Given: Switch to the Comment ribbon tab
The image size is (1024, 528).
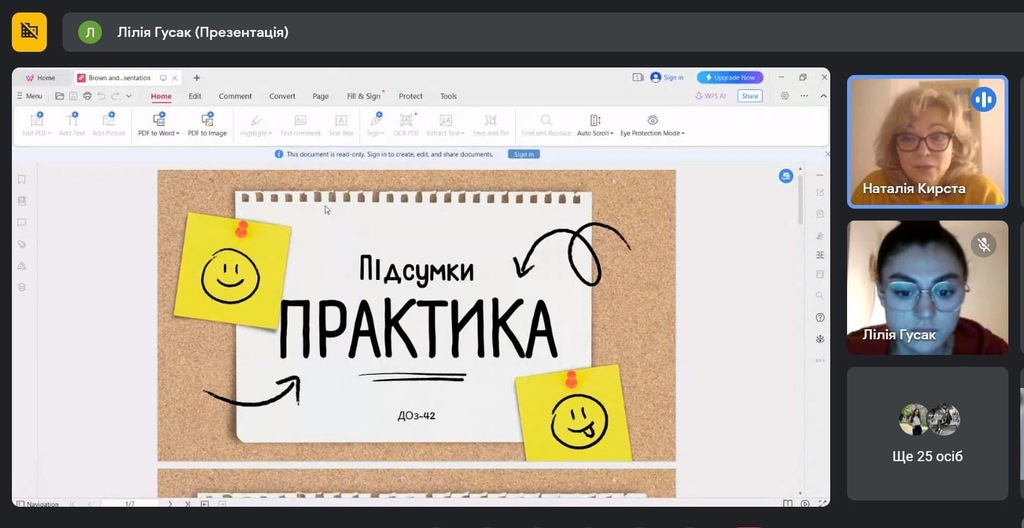Looking at the screenshot, I should [x=235, y=96].
